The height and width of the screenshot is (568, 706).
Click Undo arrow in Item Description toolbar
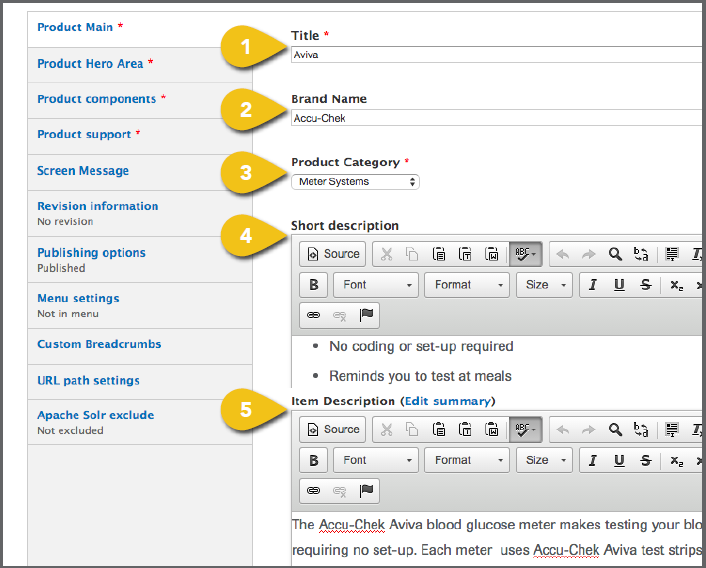(x=562, y=430)
